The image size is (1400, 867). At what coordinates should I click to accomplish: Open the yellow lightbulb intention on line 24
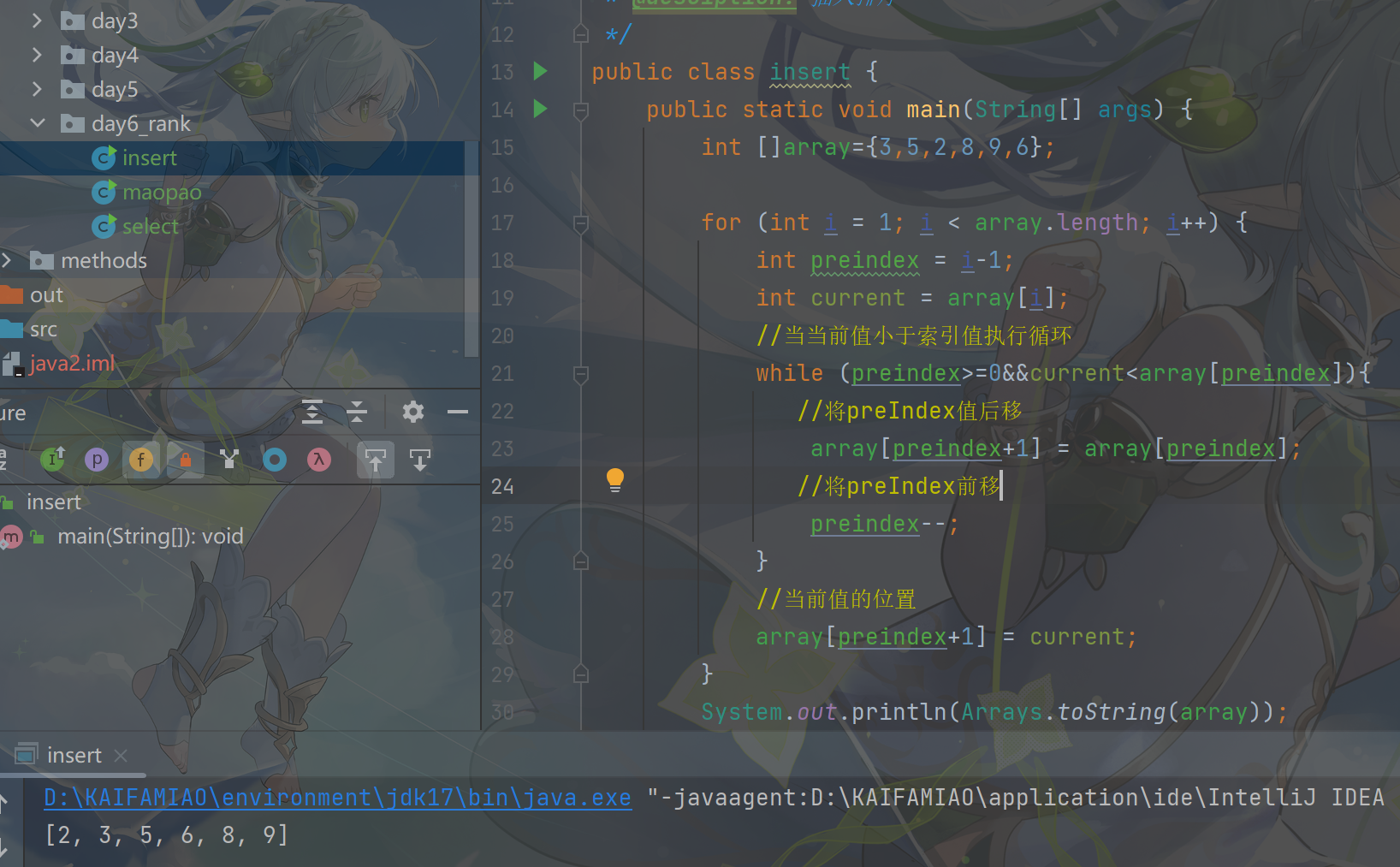tap(615, 480)
